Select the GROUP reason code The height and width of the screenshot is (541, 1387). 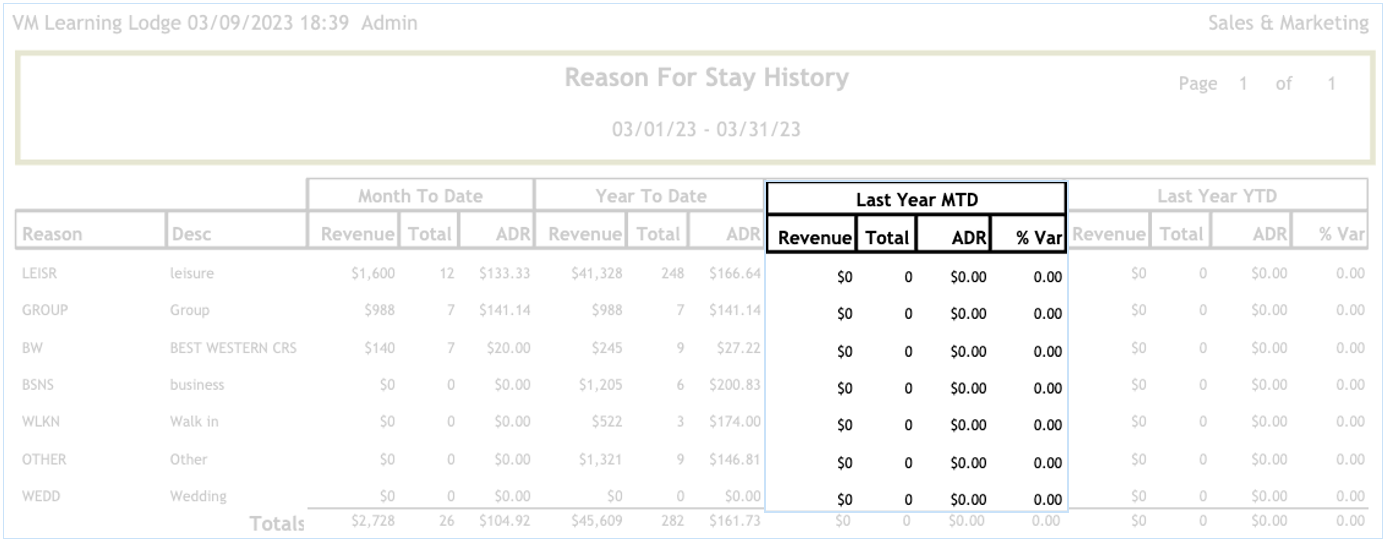(x=45, y=310)
